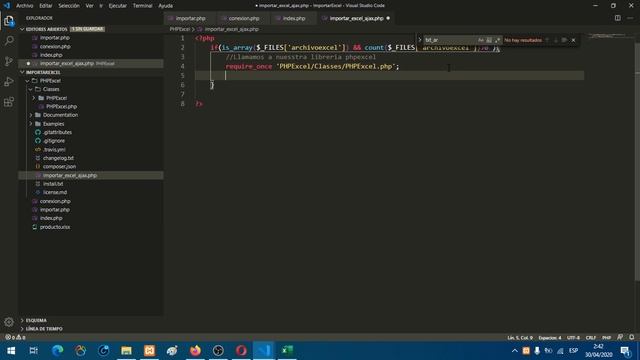640x360 pixels.
Task: Change indentation via Espacios: 4
Action: [x=550, y=338]
